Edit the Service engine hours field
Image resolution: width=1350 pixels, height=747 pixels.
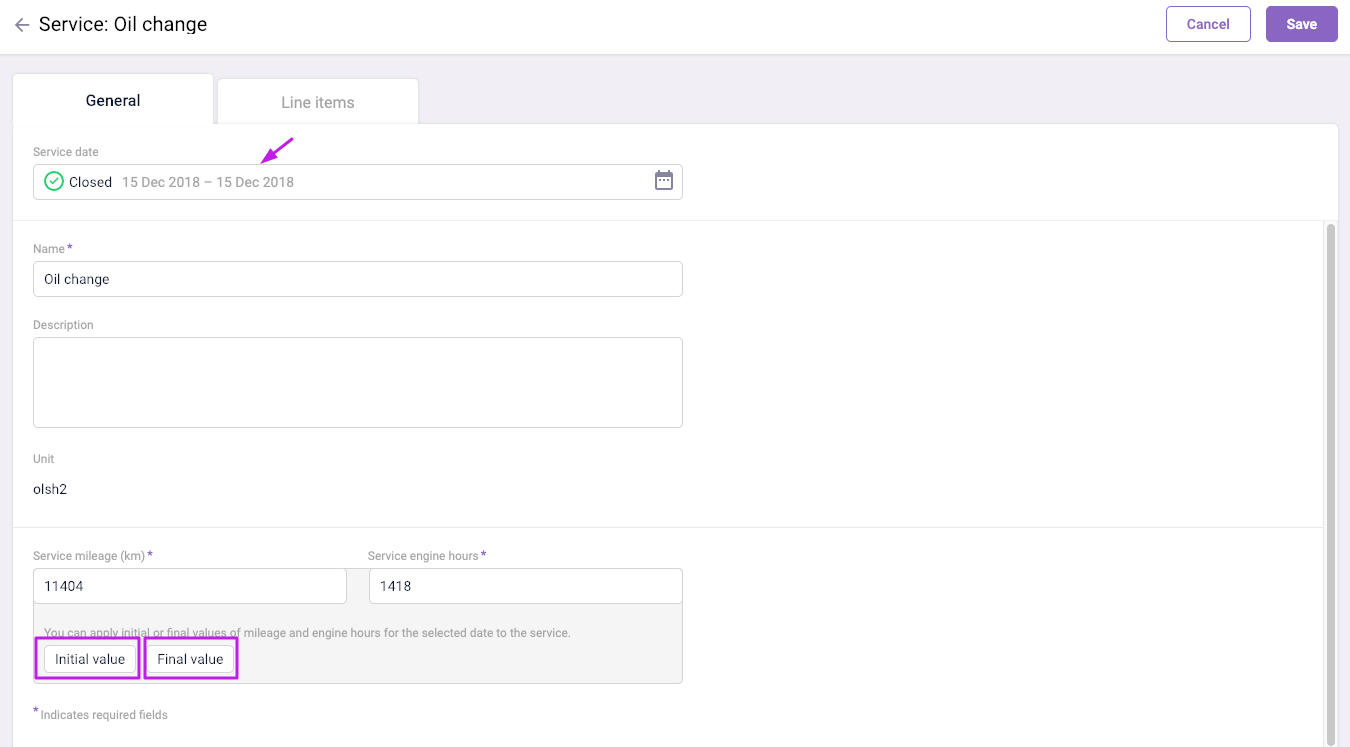(x=525, y=586)
